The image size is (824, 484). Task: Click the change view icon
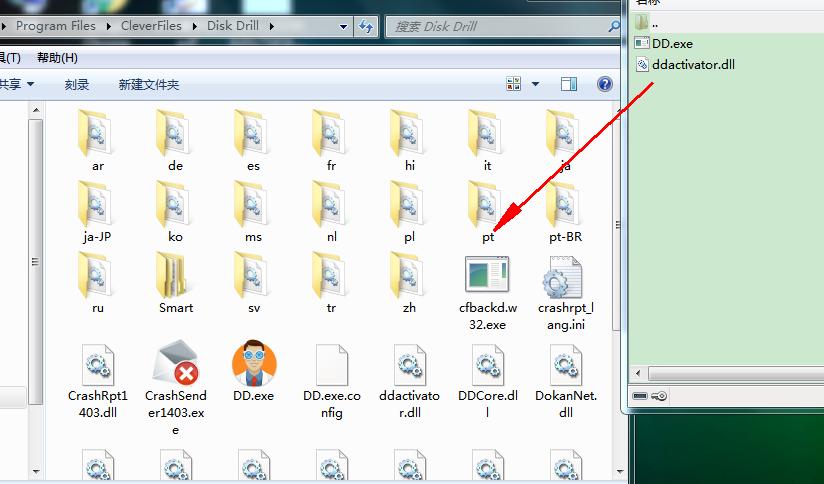click(513, 84)
